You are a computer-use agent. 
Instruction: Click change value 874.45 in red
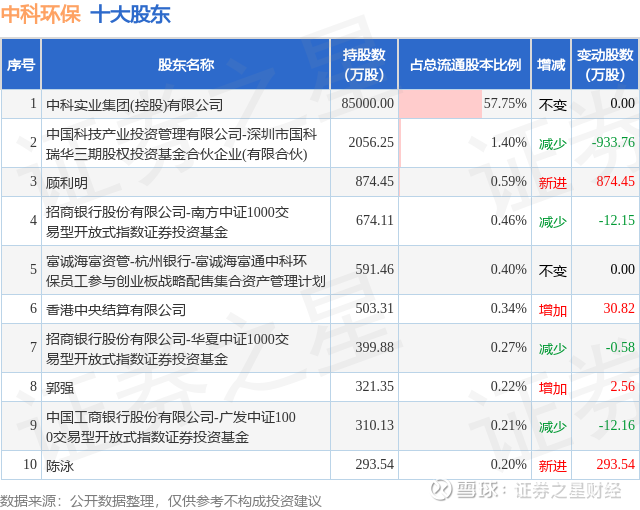click(616, 181)
